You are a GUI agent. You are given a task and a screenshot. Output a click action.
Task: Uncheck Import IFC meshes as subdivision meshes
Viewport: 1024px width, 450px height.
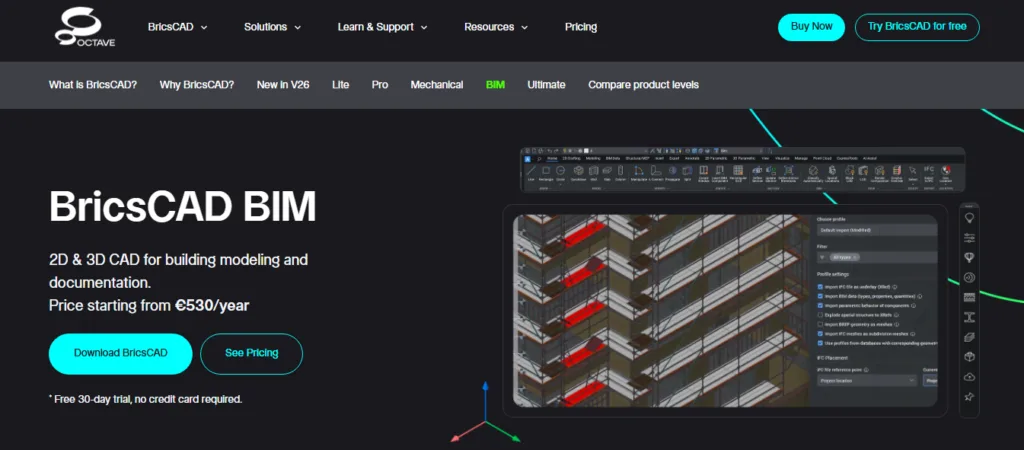click(821, 333)
